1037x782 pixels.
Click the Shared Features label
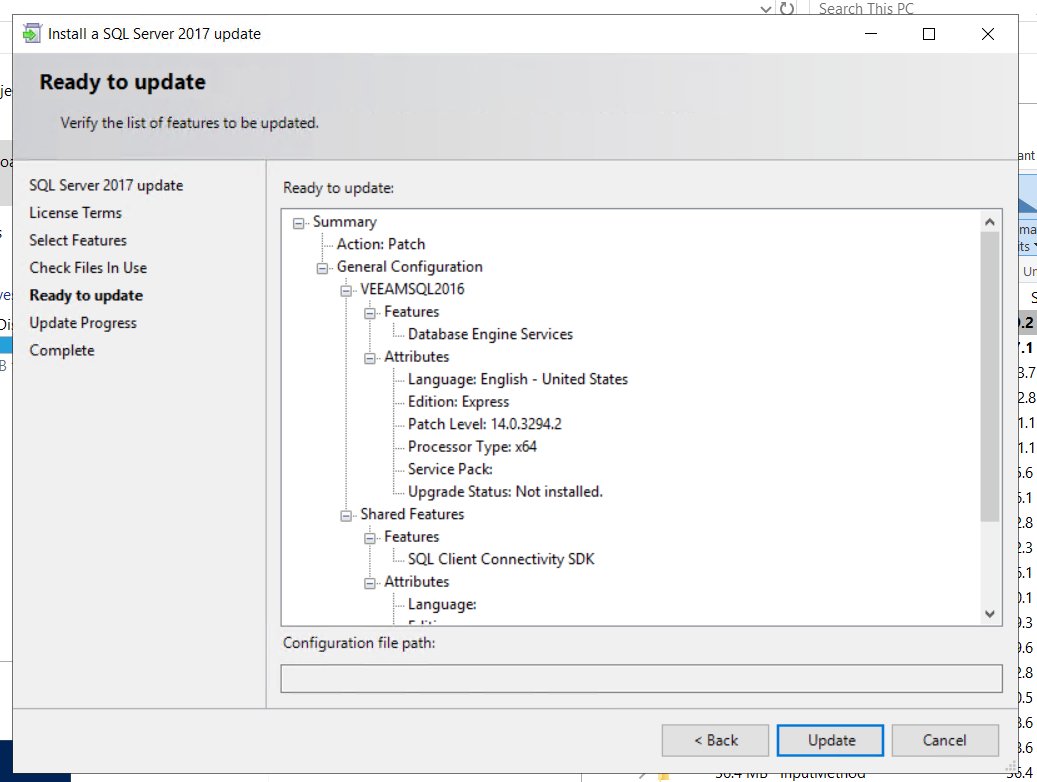point(412,514)
